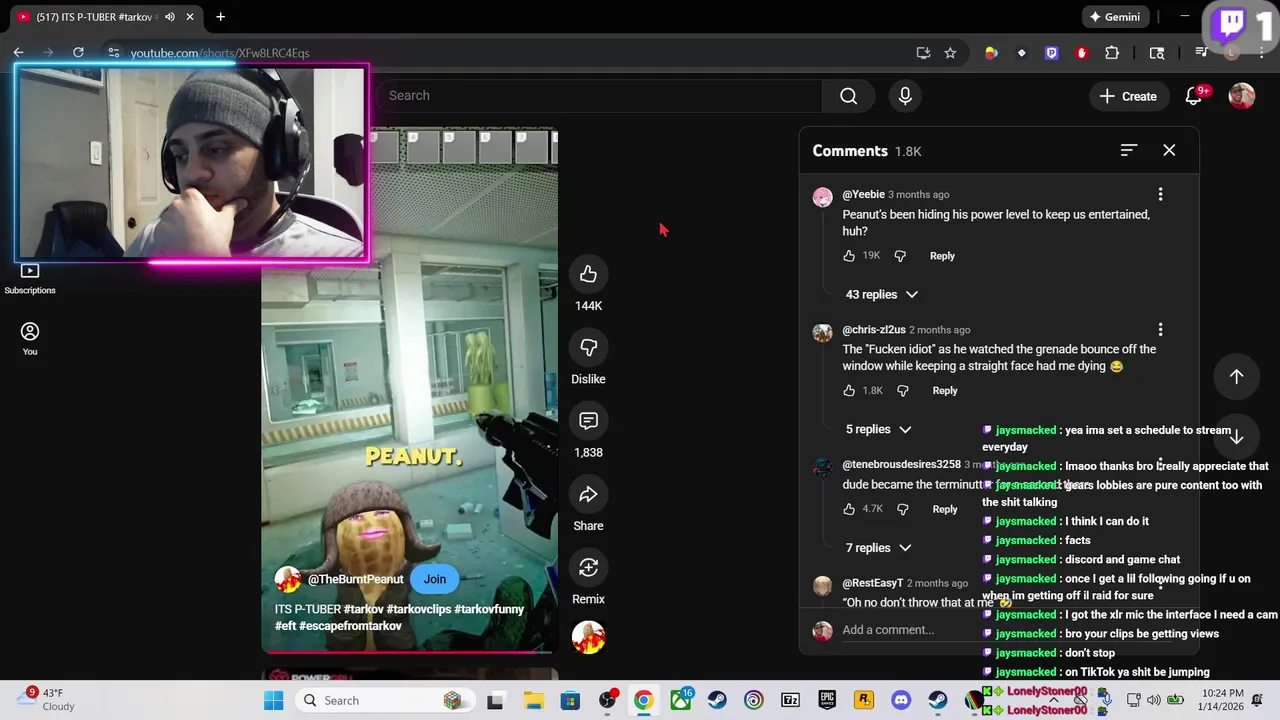Open @chris-zl2us channel link
This screenshot has width=1280, height=720.
coord(874,329)
